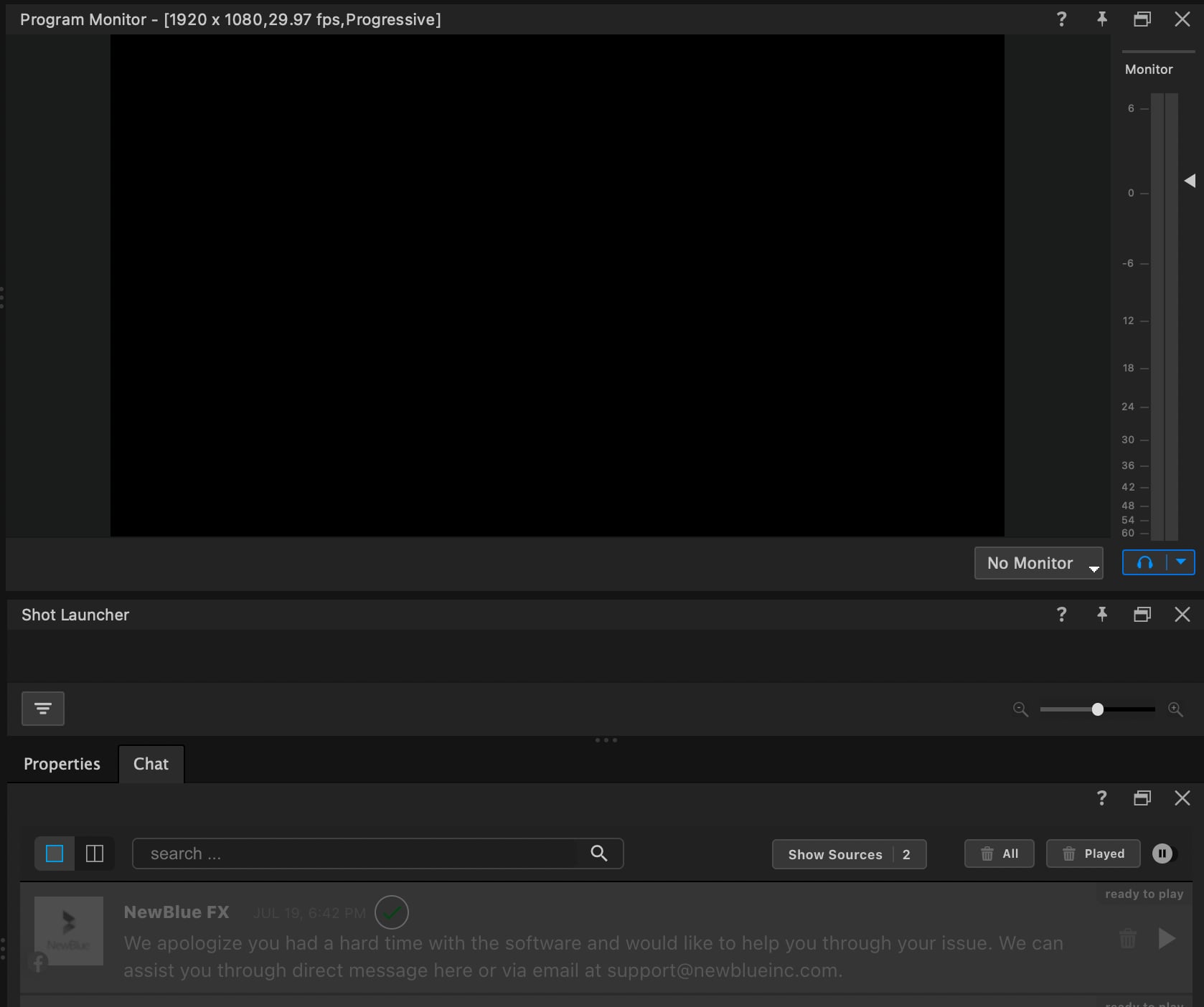The width and height of the screenshot is (1204, 1007).
Task: Click the Show Sources button
Action: click(849, 854)
